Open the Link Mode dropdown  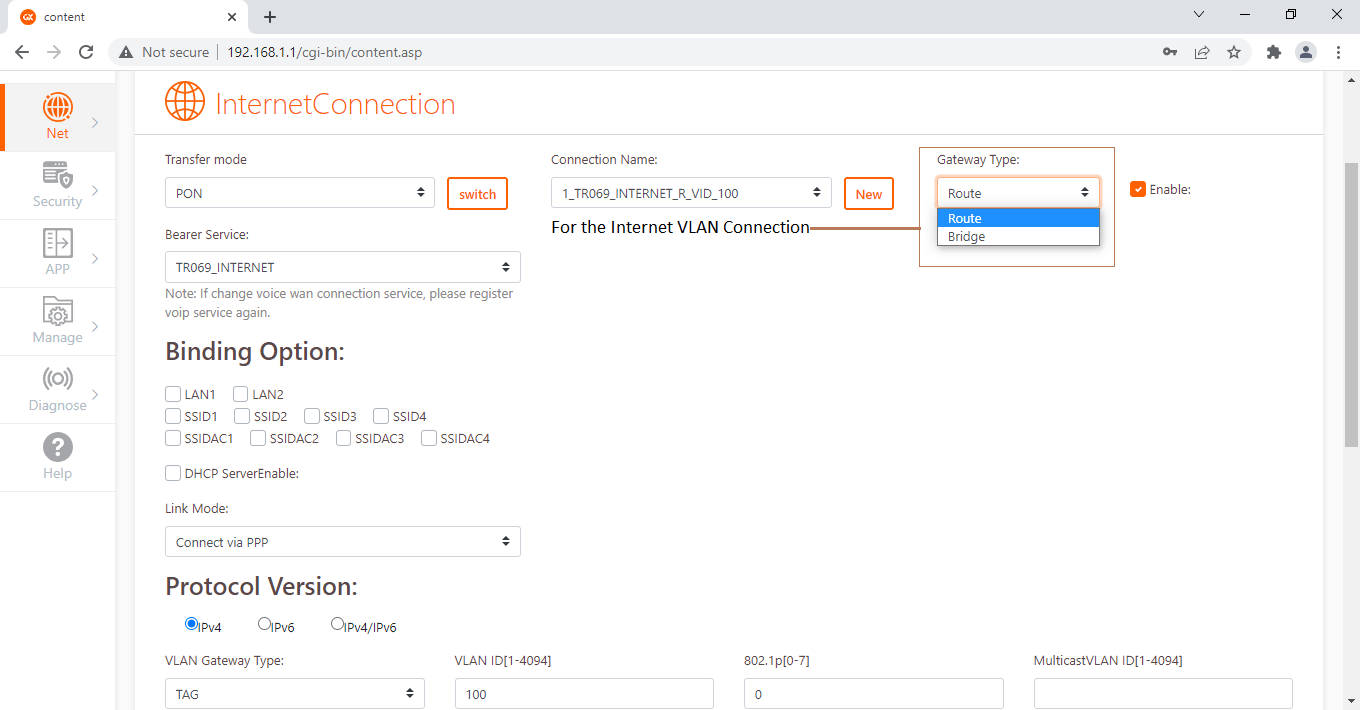pos(342,541)
